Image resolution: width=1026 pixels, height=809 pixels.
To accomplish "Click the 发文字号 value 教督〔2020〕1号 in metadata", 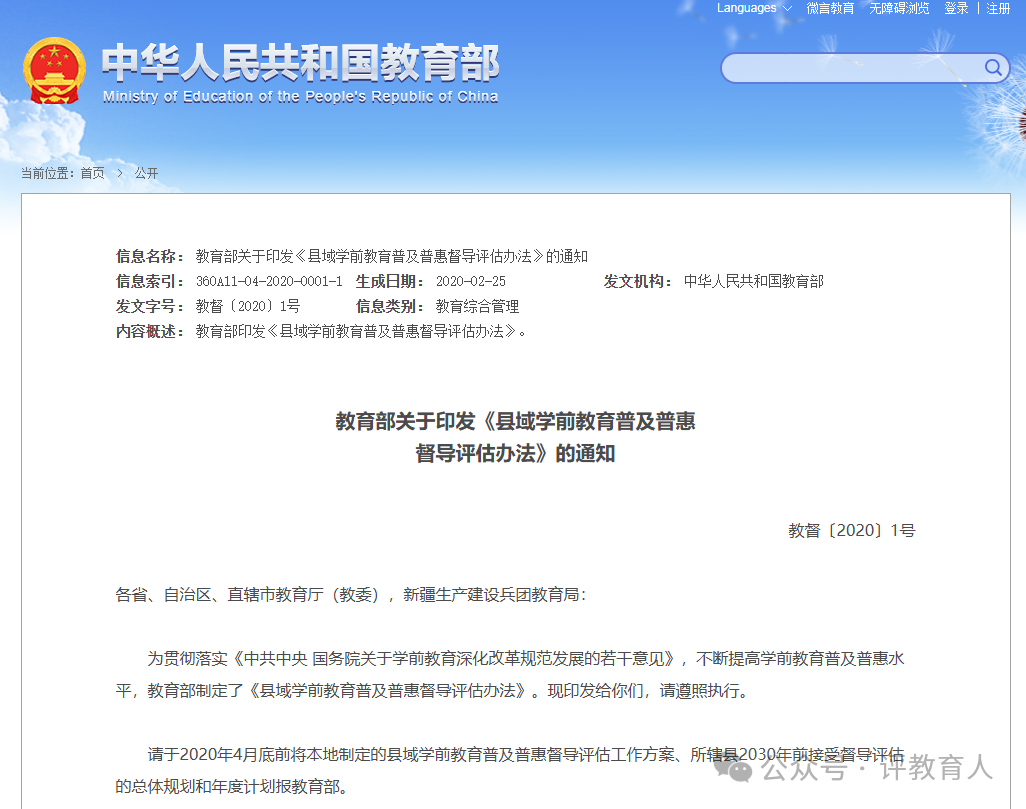I will click(248, 306).
